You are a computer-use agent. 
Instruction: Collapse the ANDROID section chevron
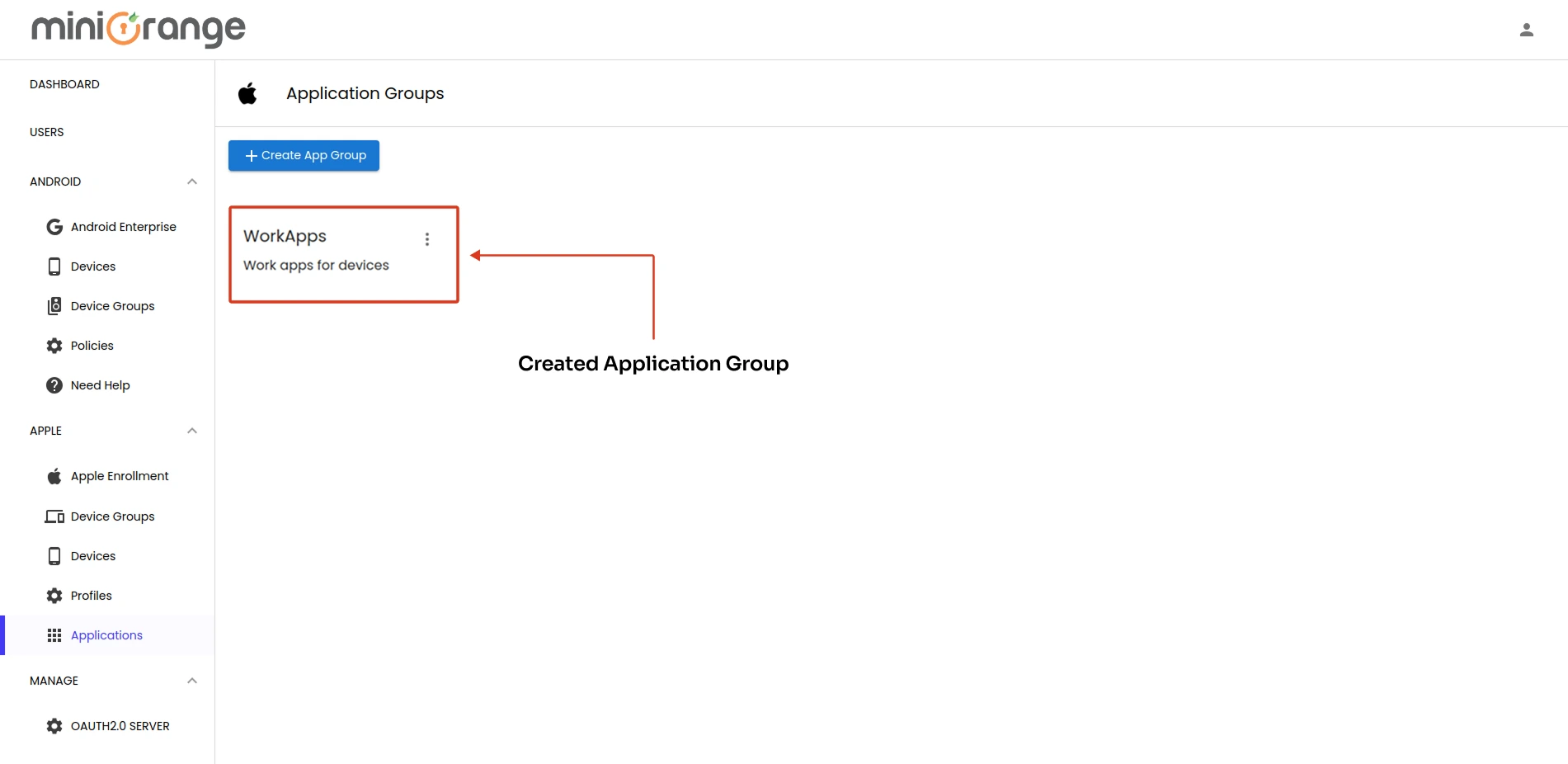click(191, 182)
